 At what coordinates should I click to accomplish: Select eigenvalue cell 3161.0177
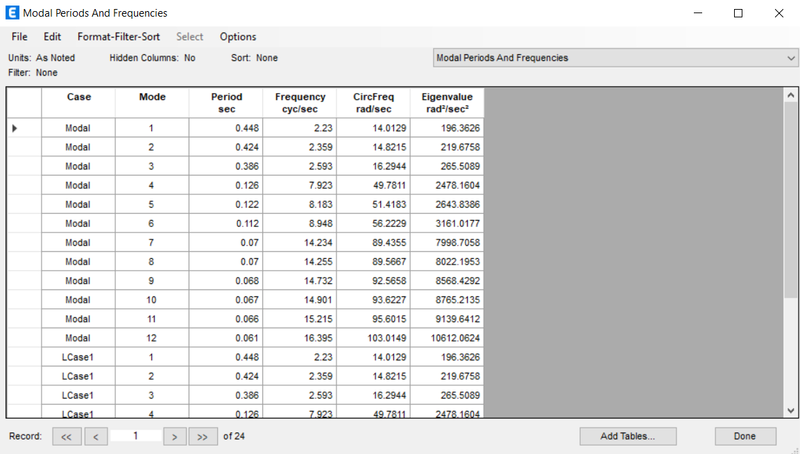click(447, 223)
